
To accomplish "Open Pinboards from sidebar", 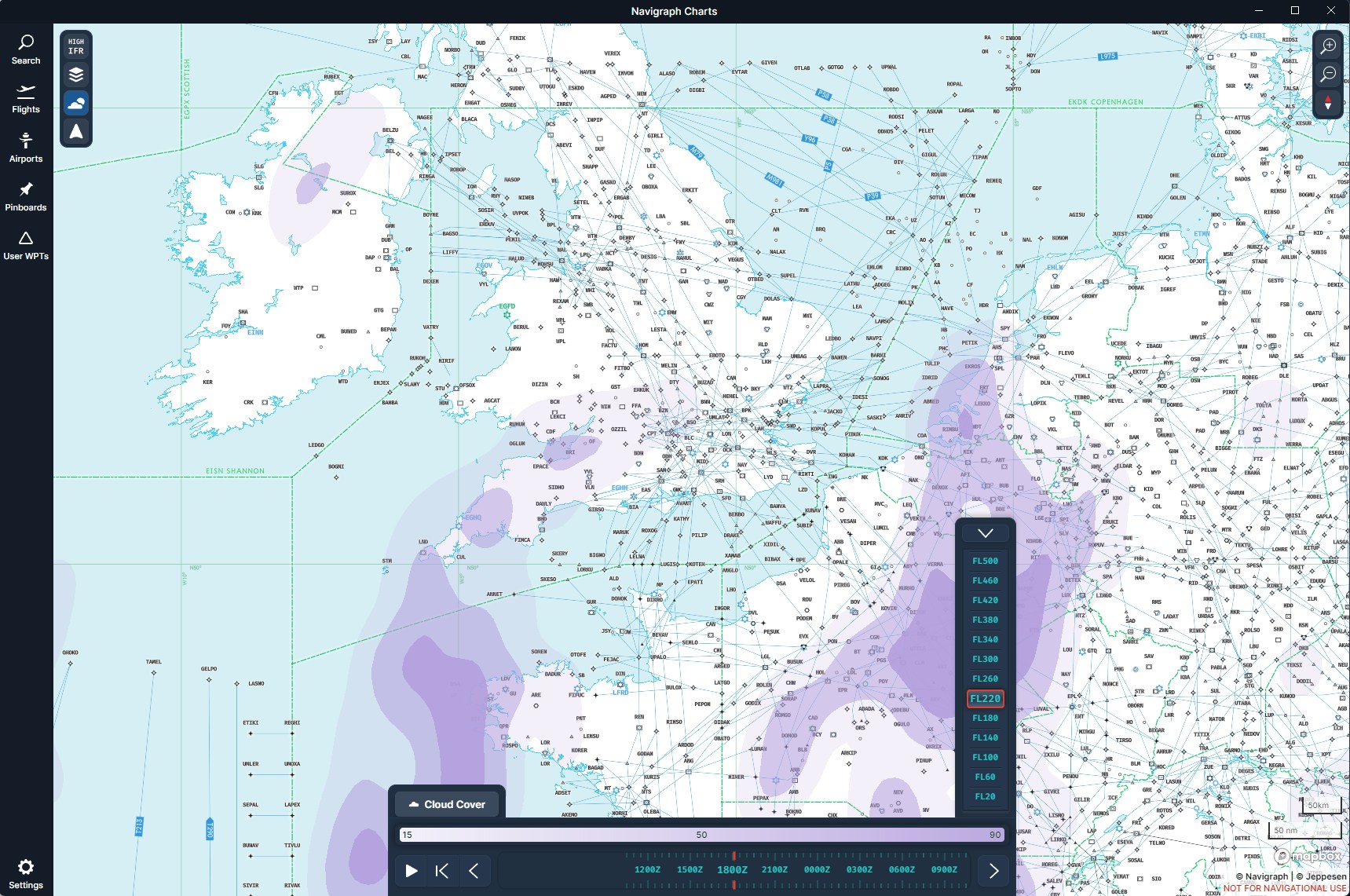I will coord(26,197).
